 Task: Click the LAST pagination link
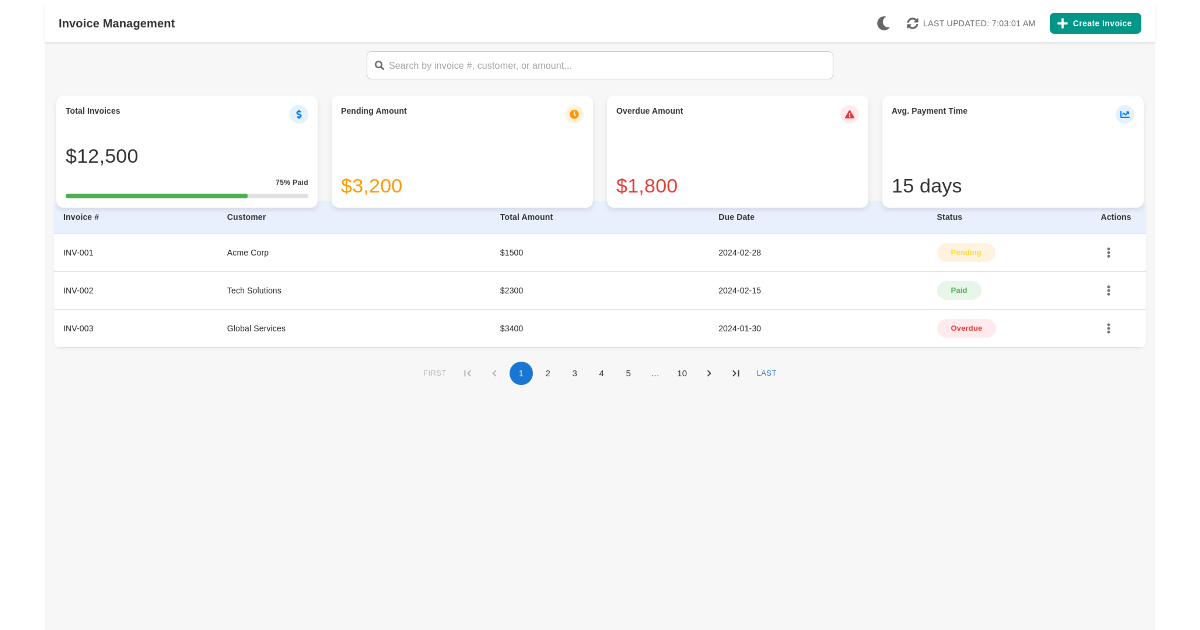[x=766, y=373]
